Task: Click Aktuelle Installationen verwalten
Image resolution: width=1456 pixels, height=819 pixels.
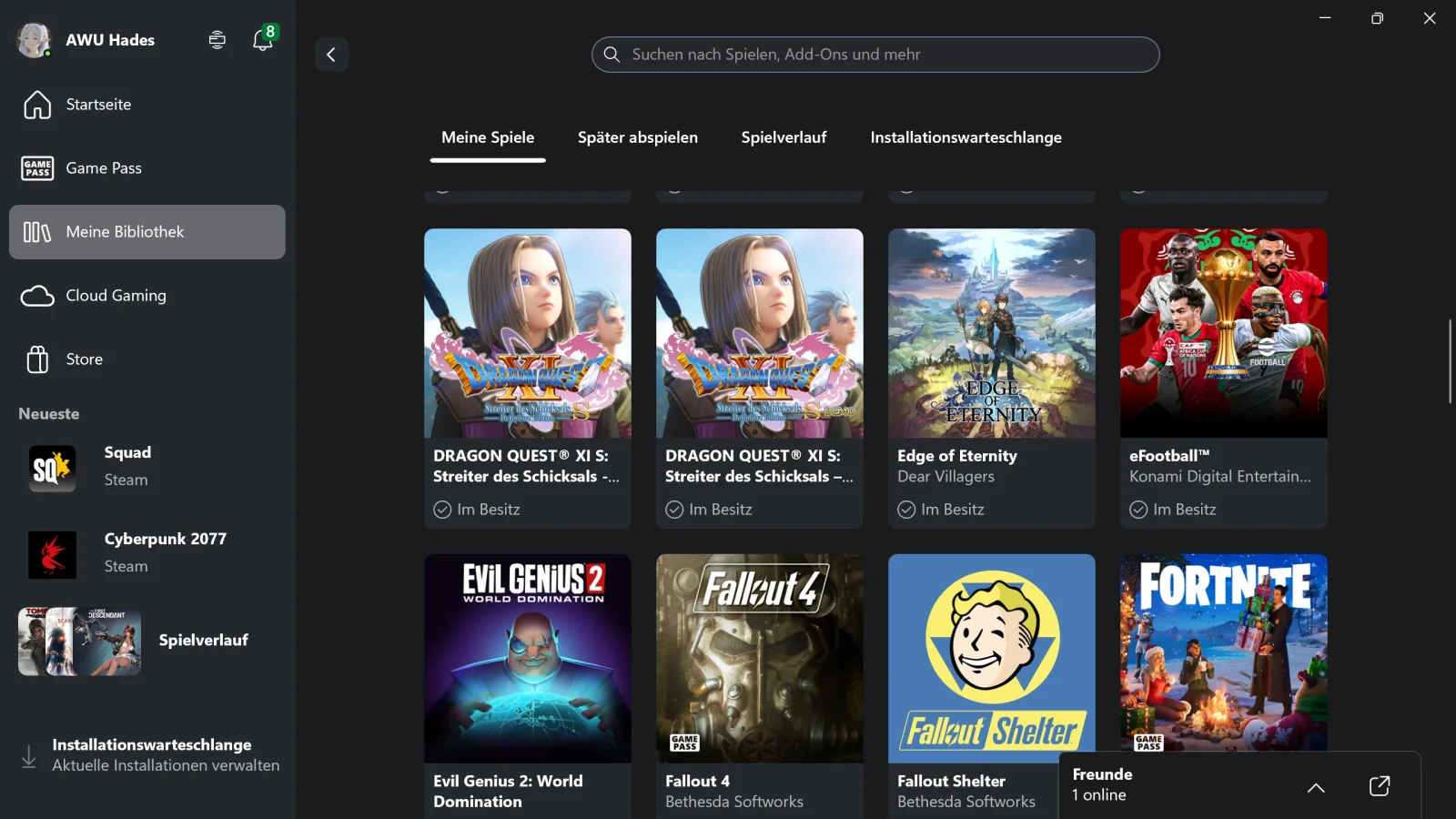Action: pyautogui.click(x=166, y=766)
